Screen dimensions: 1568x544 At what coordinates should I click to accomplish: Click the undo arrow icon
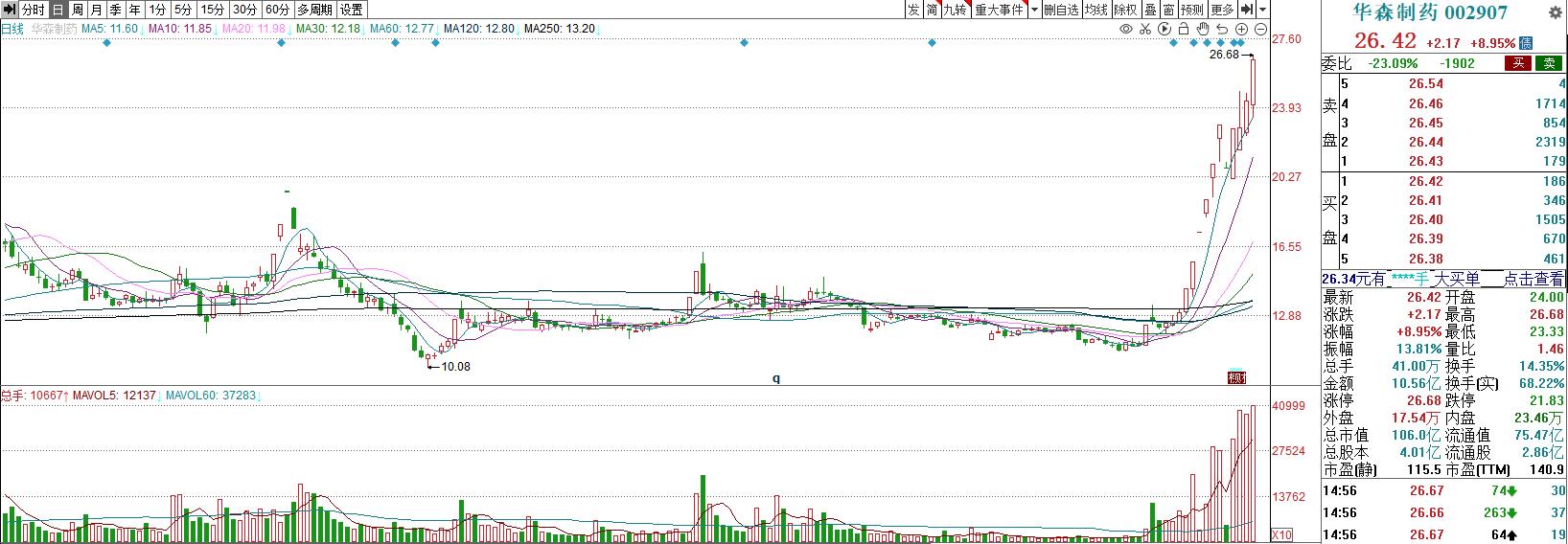pos(1222,29)
